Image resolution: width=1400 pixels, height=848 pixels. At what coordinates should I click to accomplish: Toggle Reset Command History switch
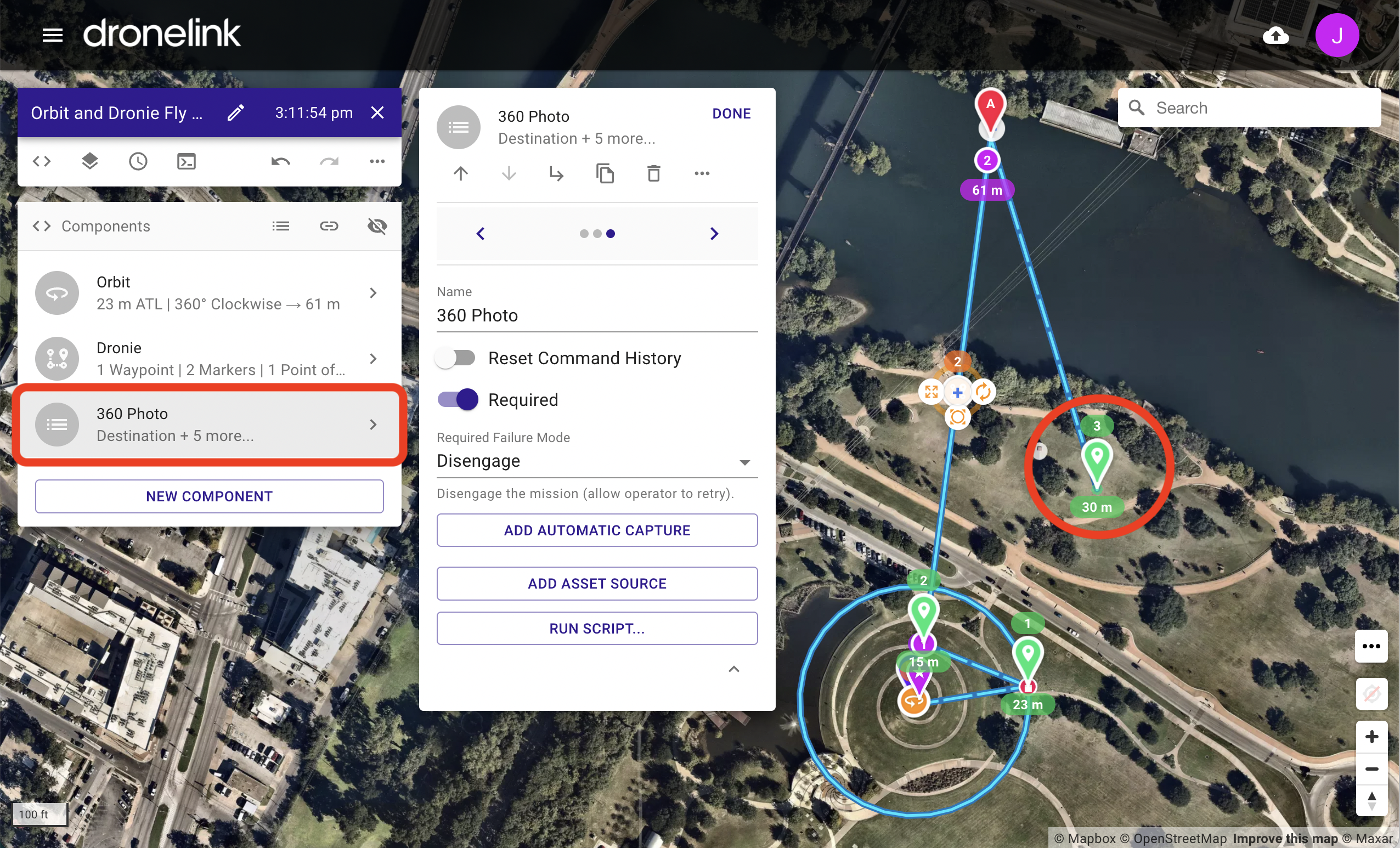[456, 358]
